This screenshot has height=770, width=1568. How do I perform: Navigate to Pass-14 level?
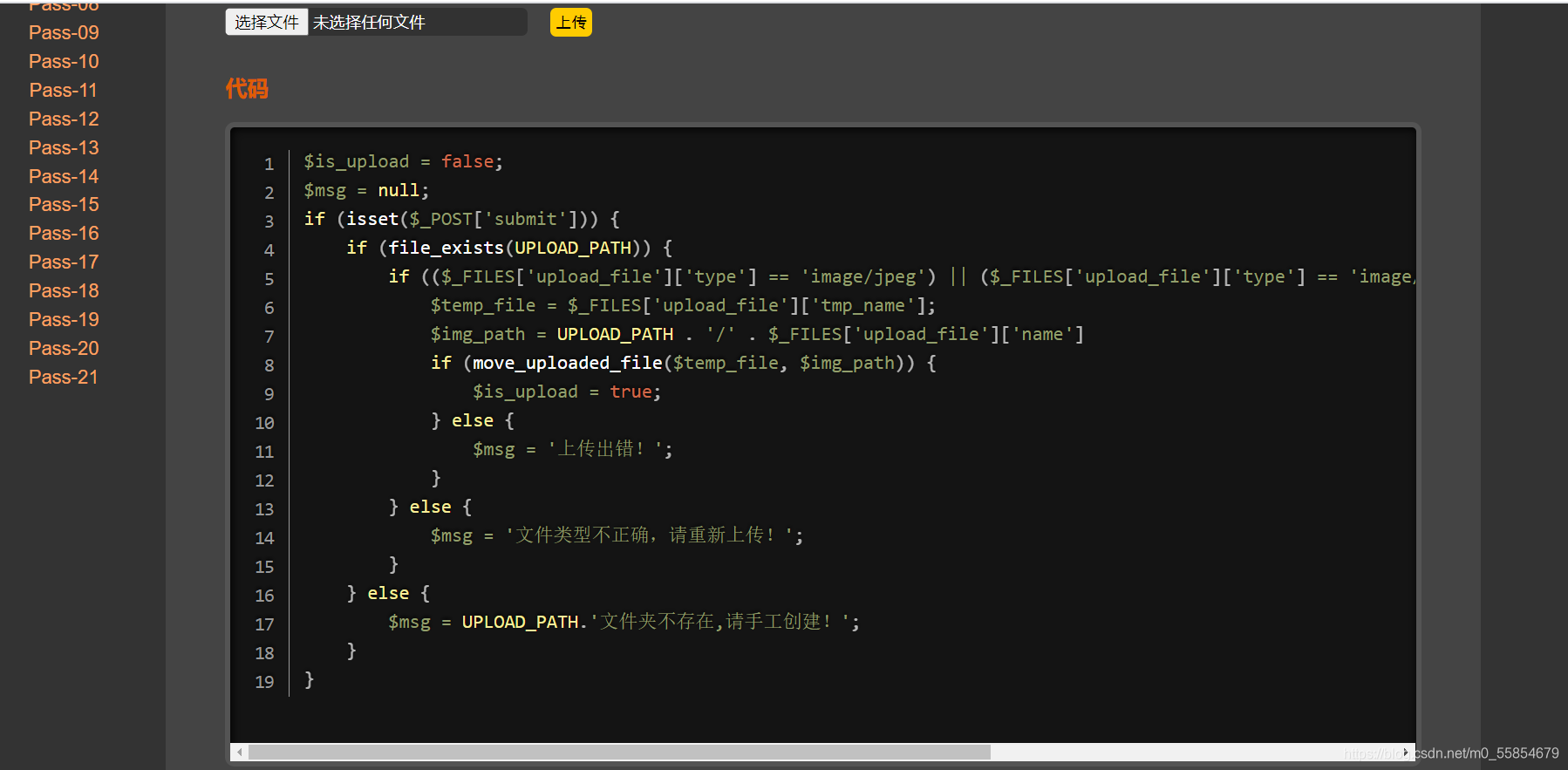(64, 176)
